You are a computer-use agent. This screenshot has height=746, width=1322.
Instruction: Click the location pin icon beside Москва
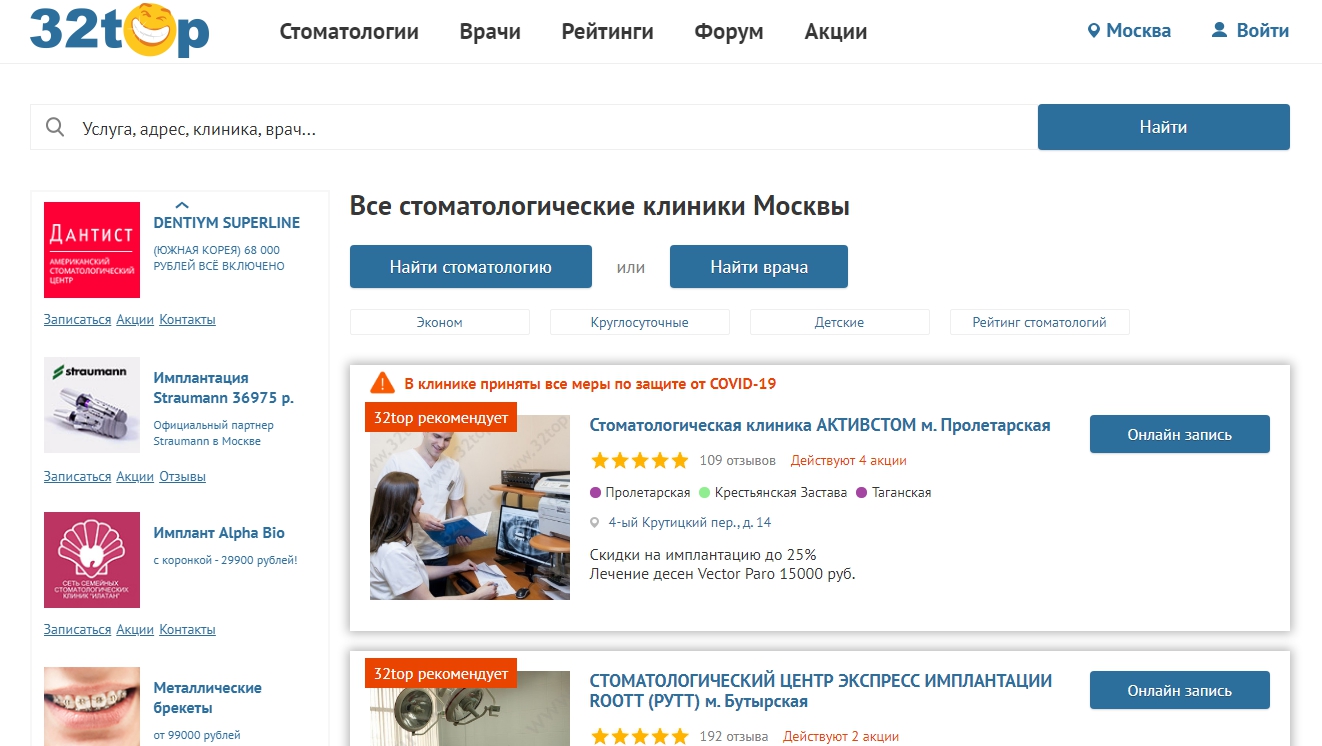1094,31
